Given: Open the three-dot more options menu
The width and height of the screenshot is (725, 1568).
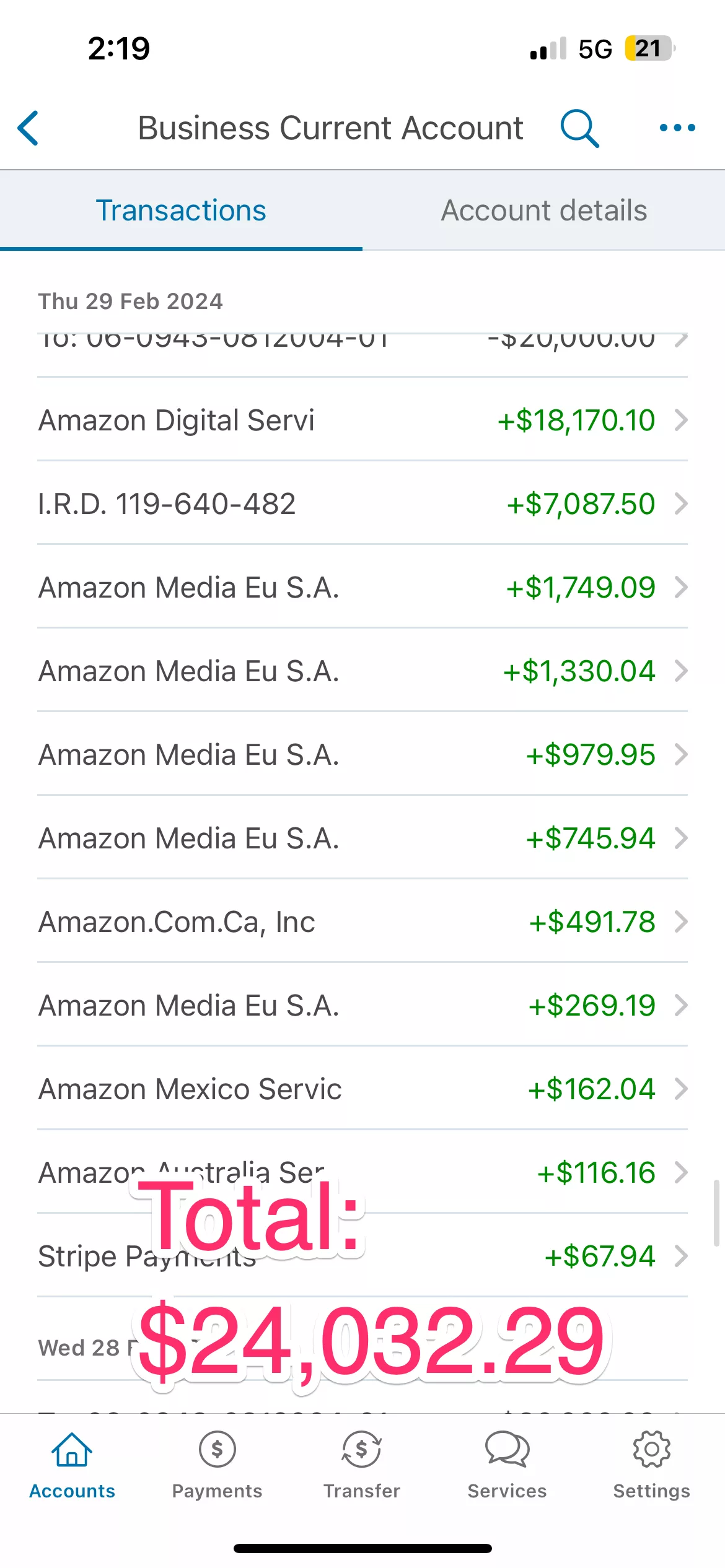Looking at the screenshot, I should 677,128.
